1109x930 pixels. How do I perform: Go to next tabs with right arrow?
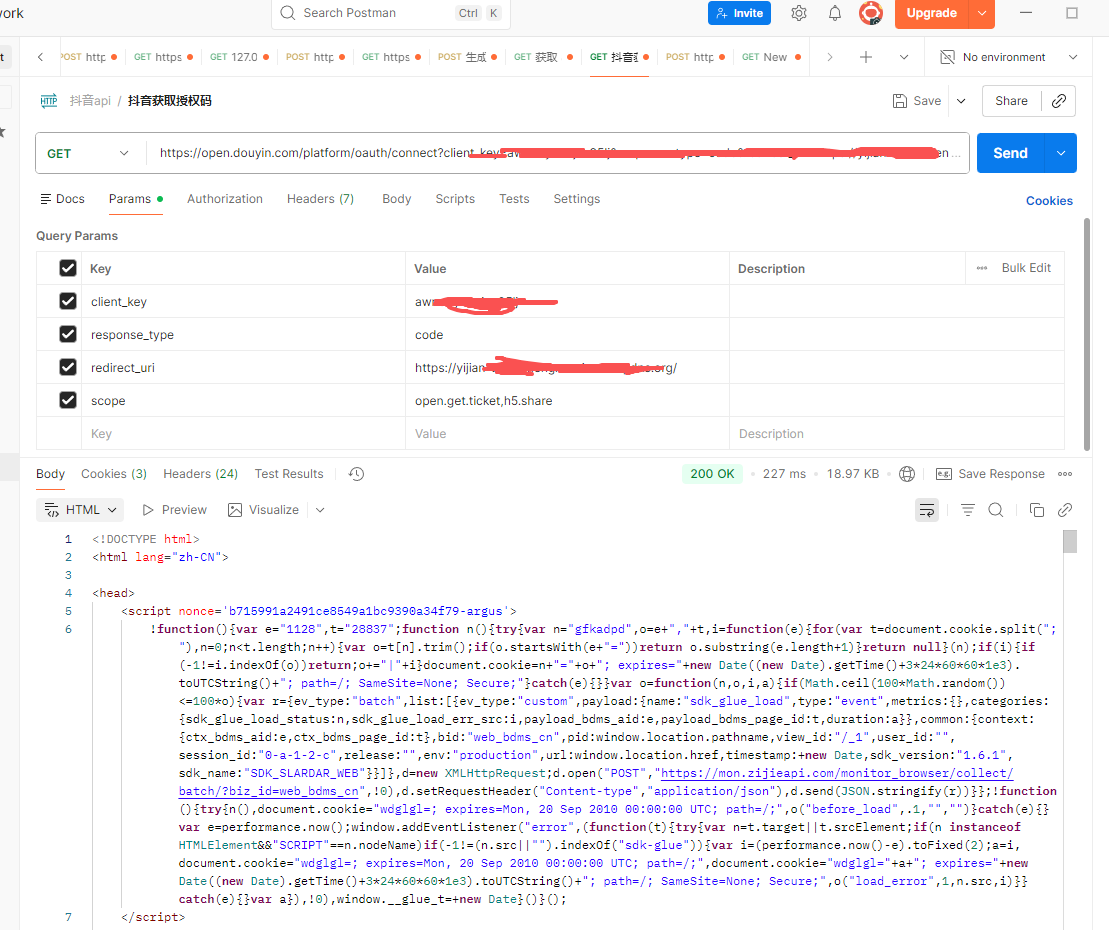830,57
